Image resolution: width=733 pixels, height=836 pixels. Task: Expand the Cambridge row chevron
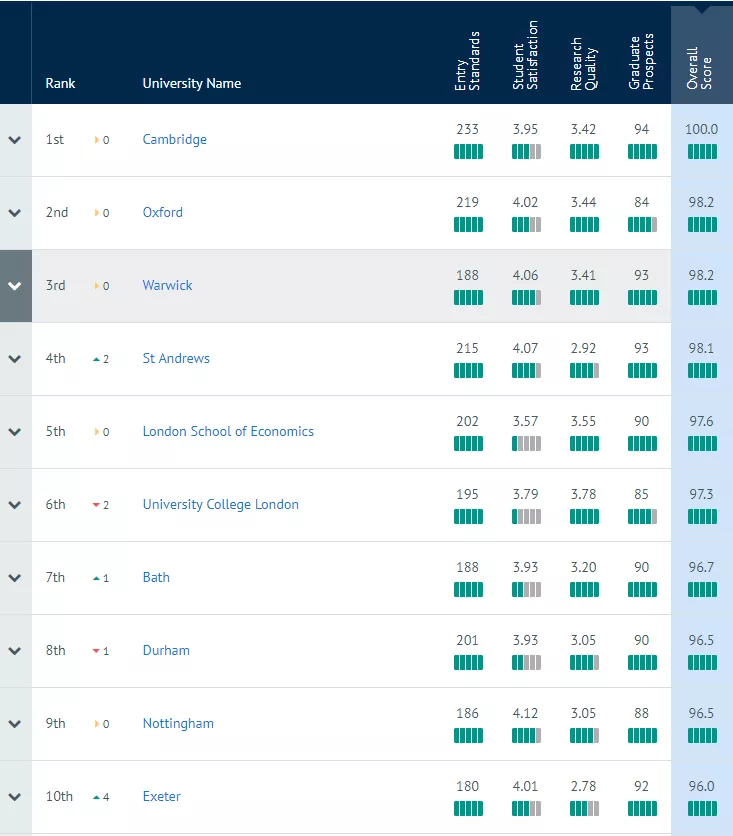(x=15, y=140)
